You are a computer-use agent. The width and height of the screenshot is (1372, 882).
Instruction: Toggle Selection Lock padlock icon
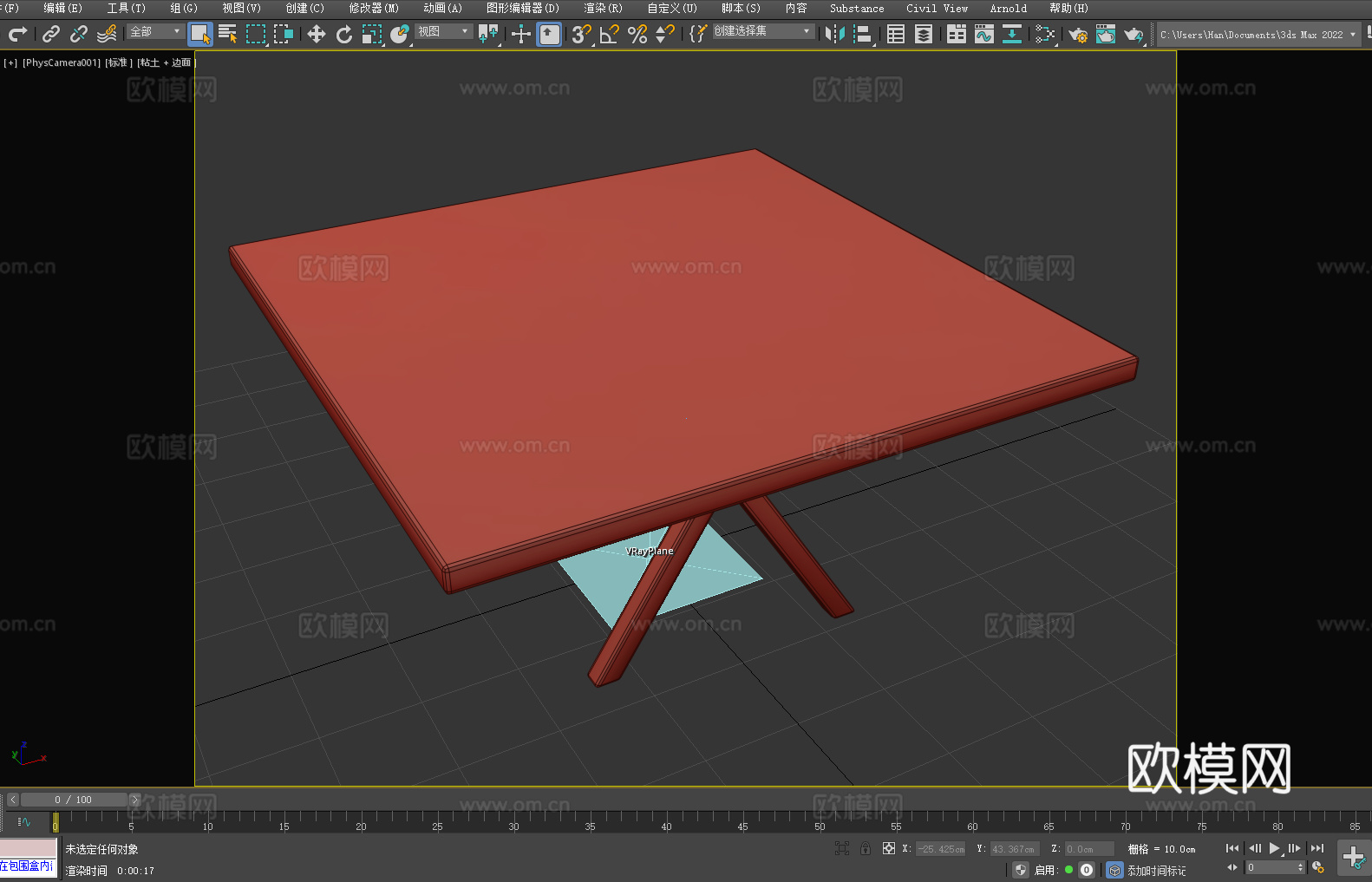[x=866, y=848]
